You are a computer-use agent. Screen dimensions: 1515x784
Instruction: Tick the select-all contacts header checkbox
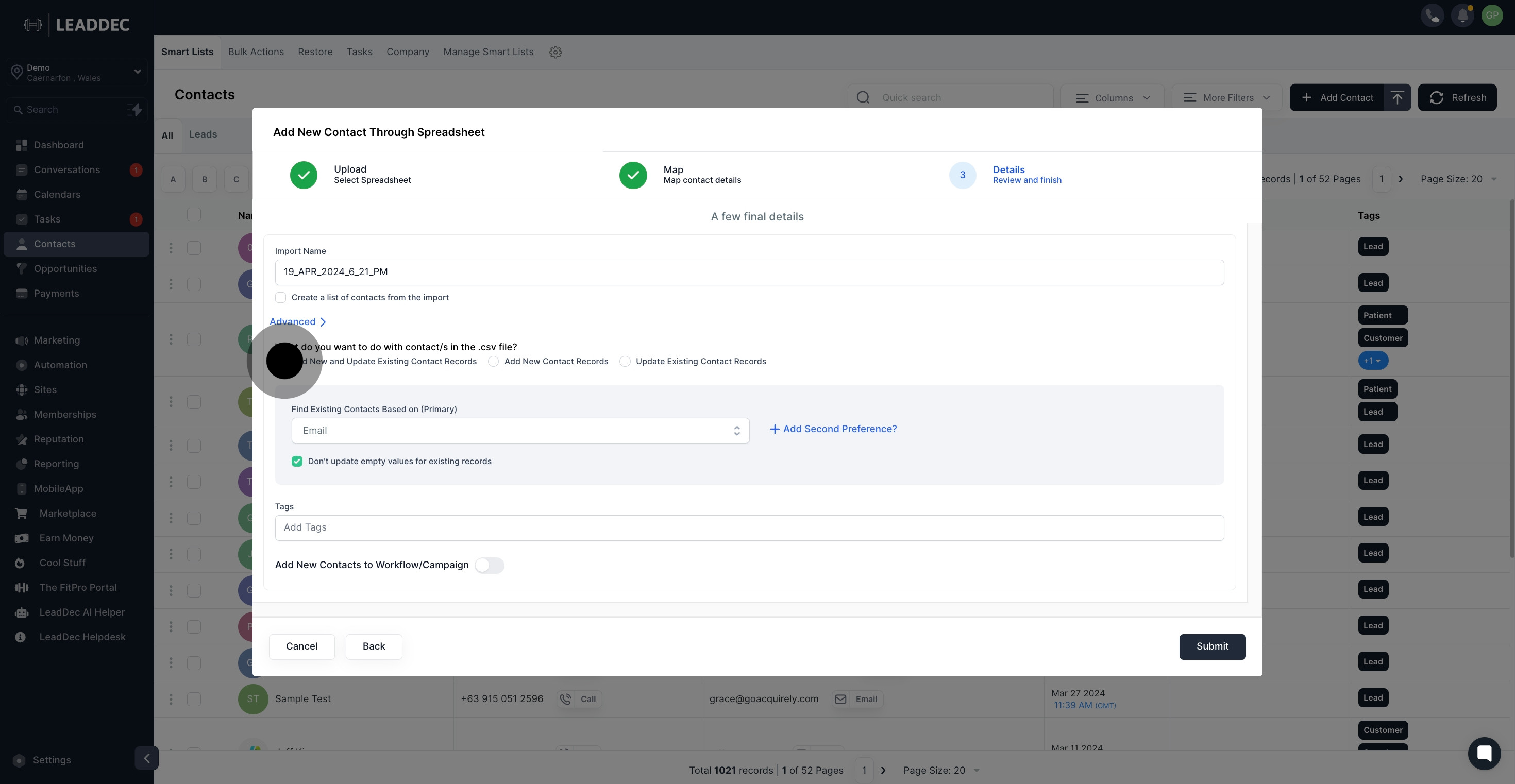[x=194, y=215]
